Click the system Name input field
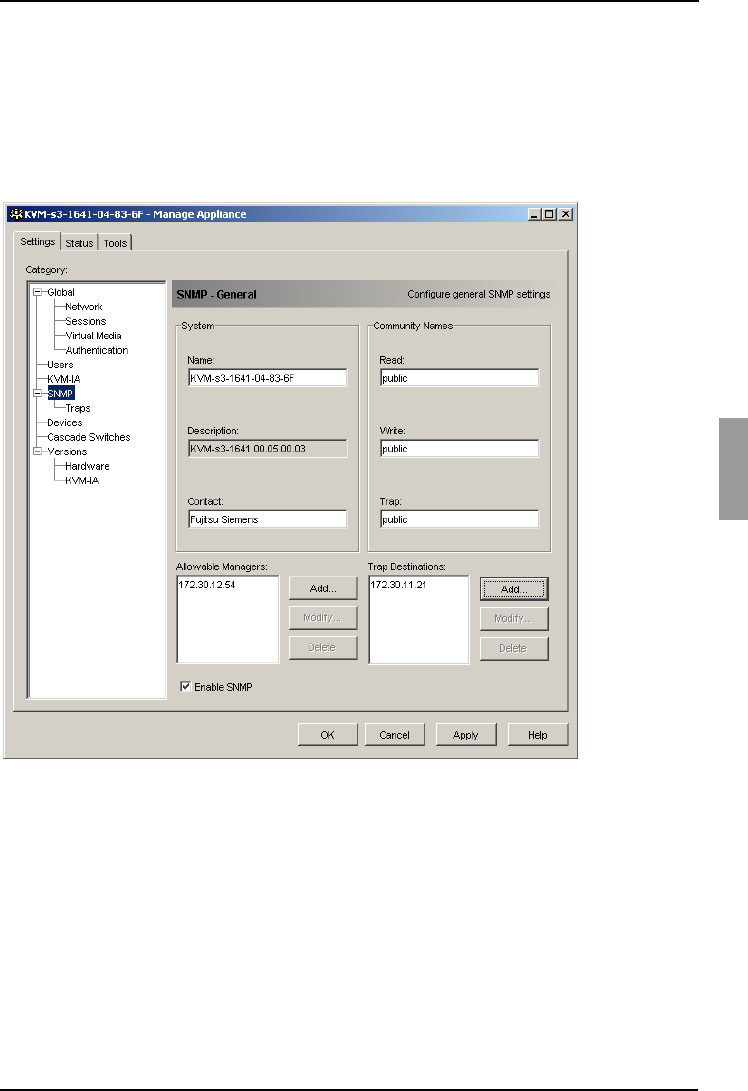Viewport: 748px width, 1091px height. (267, 378)
